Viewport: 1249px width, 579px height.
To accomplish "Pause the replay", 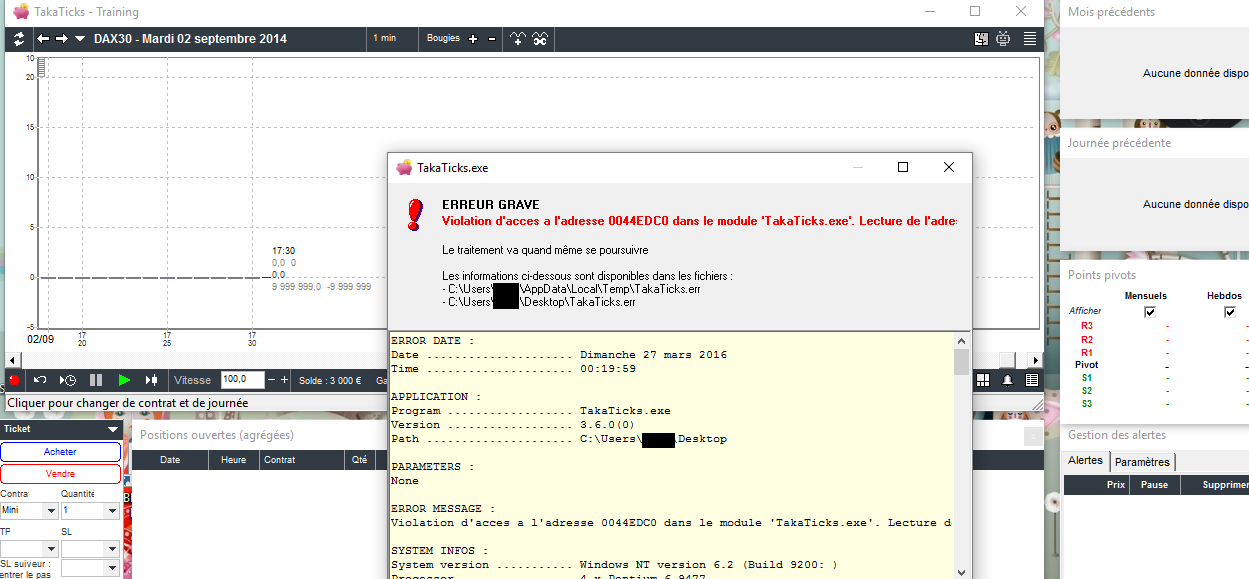I will [96, 380].
